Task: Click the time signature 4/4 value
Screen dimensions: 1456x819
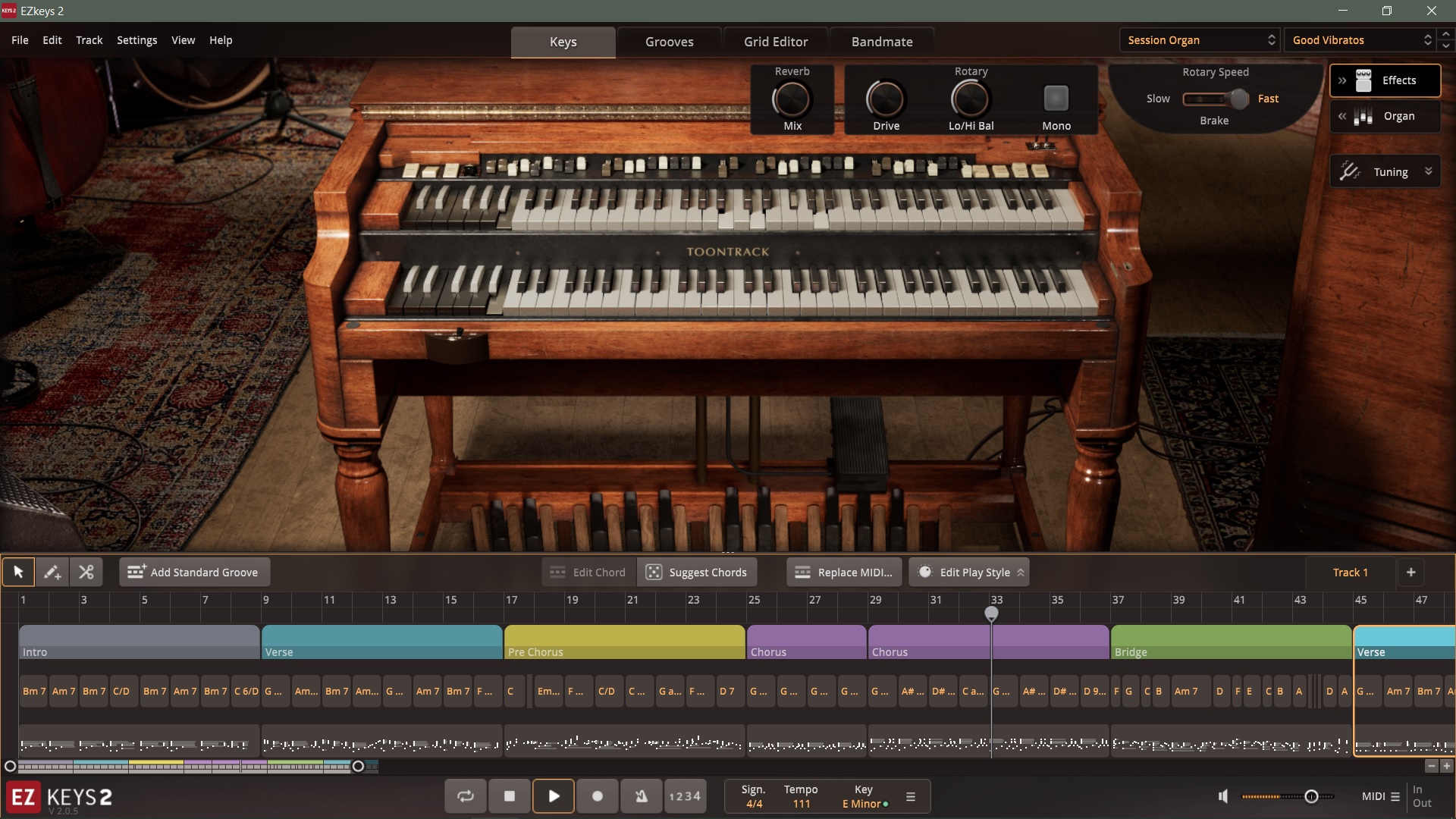Action: tap(754, 804)
